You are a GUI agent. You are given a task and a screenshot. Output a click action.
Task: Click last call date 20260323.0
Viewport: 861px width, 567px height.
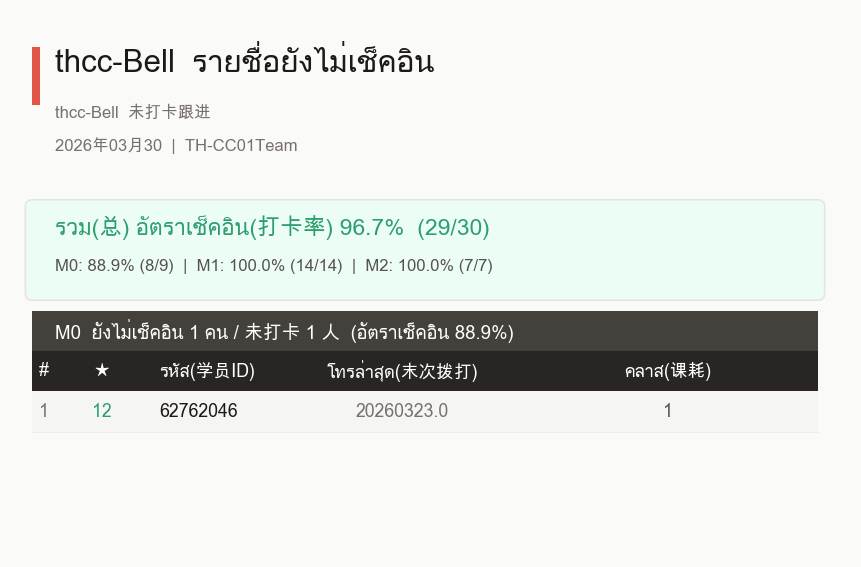coord(402,411)
